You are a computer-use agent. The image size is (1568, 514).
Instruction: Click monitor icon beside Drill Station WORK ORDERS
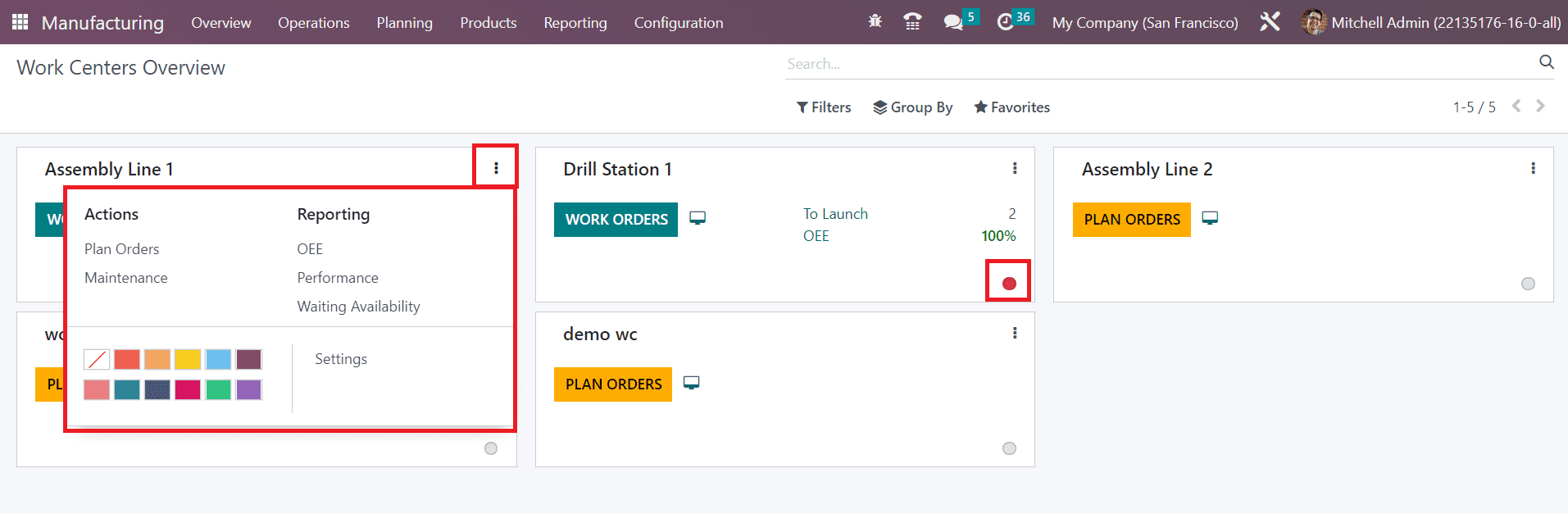pyautogui.click(x=698, y=218)
